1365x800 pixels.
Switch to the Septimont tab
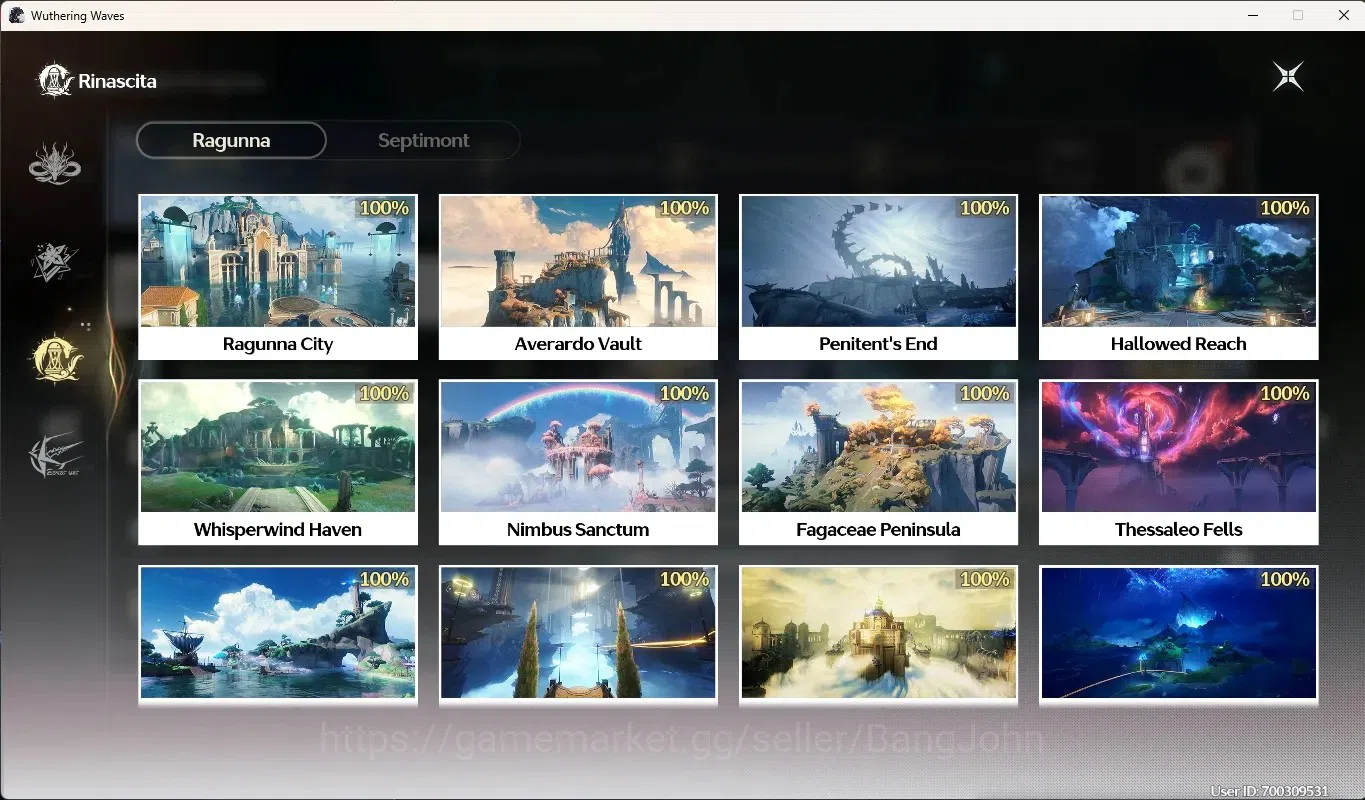(x=423, y=140)
